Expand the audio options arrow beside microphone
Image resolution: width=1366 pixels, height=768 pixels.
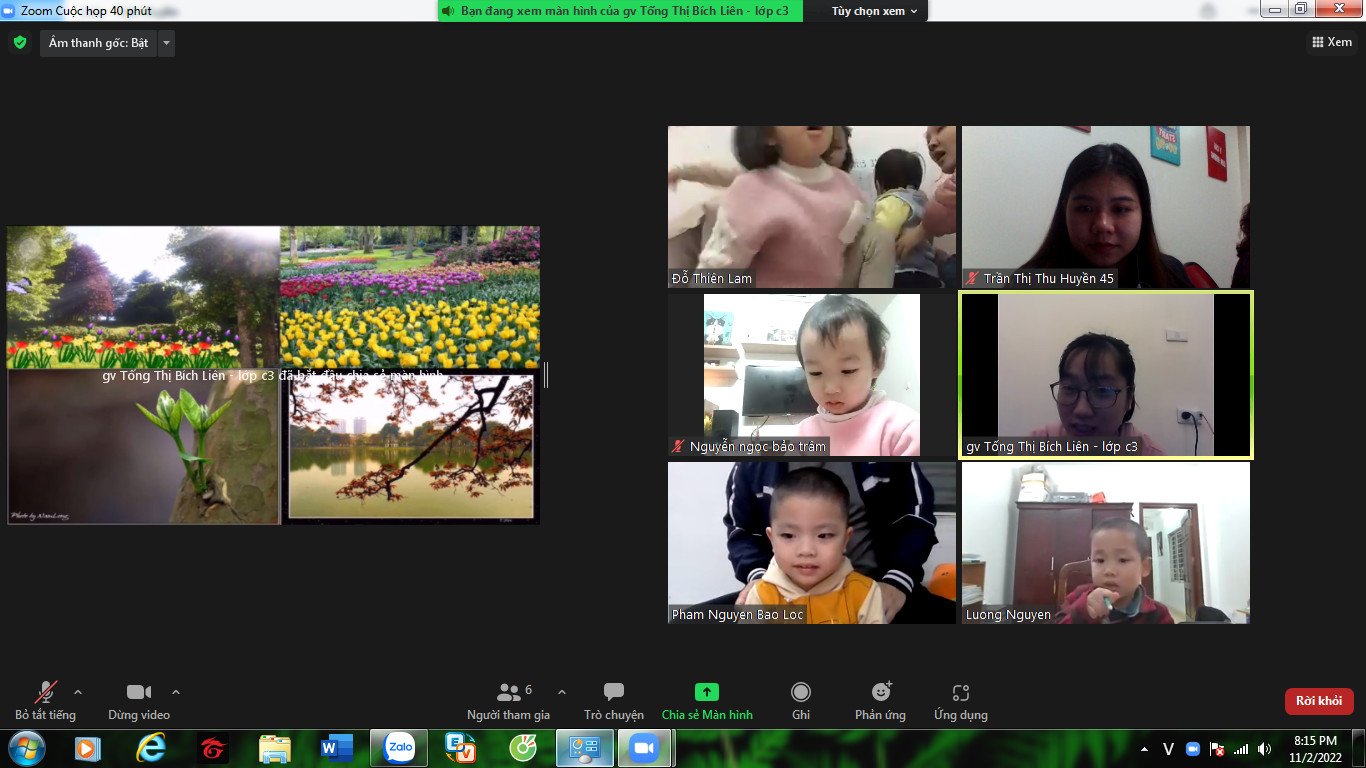(x=78, y=692)
